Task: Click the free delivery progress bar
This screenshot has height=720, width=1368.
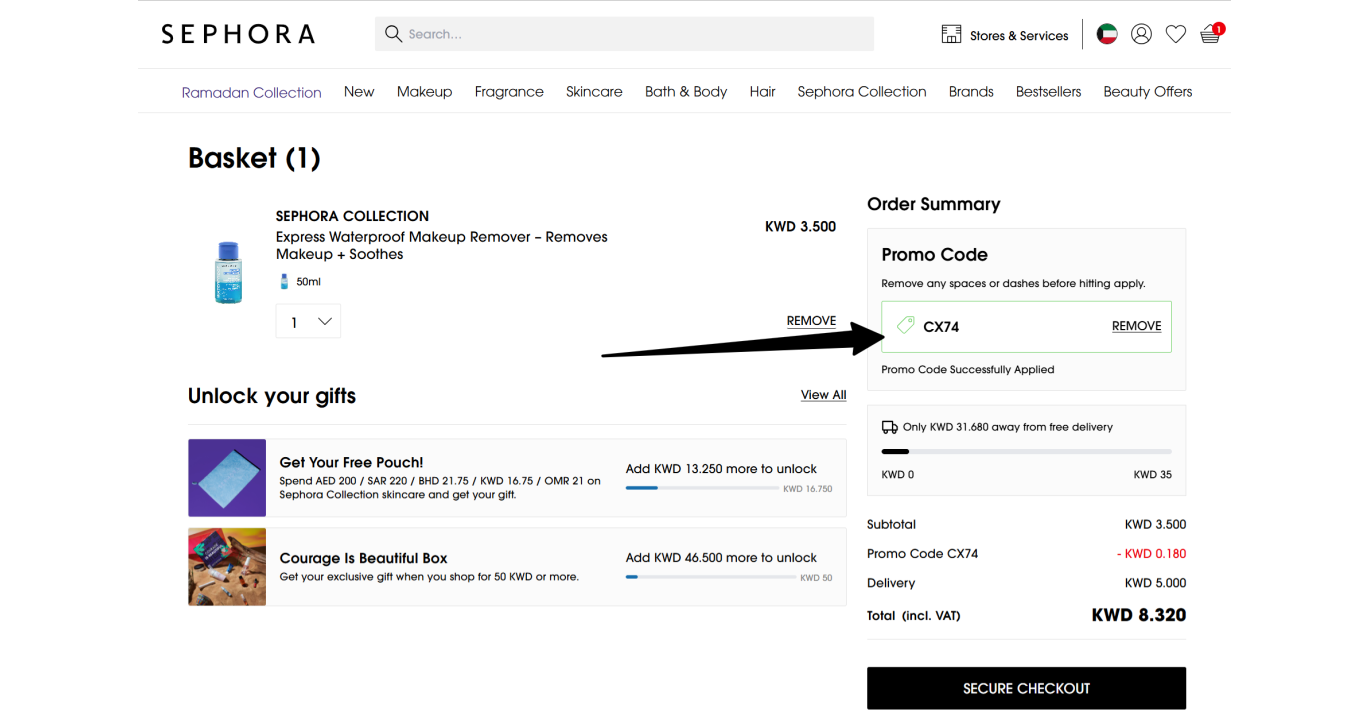Action: tap(1026, 452)
